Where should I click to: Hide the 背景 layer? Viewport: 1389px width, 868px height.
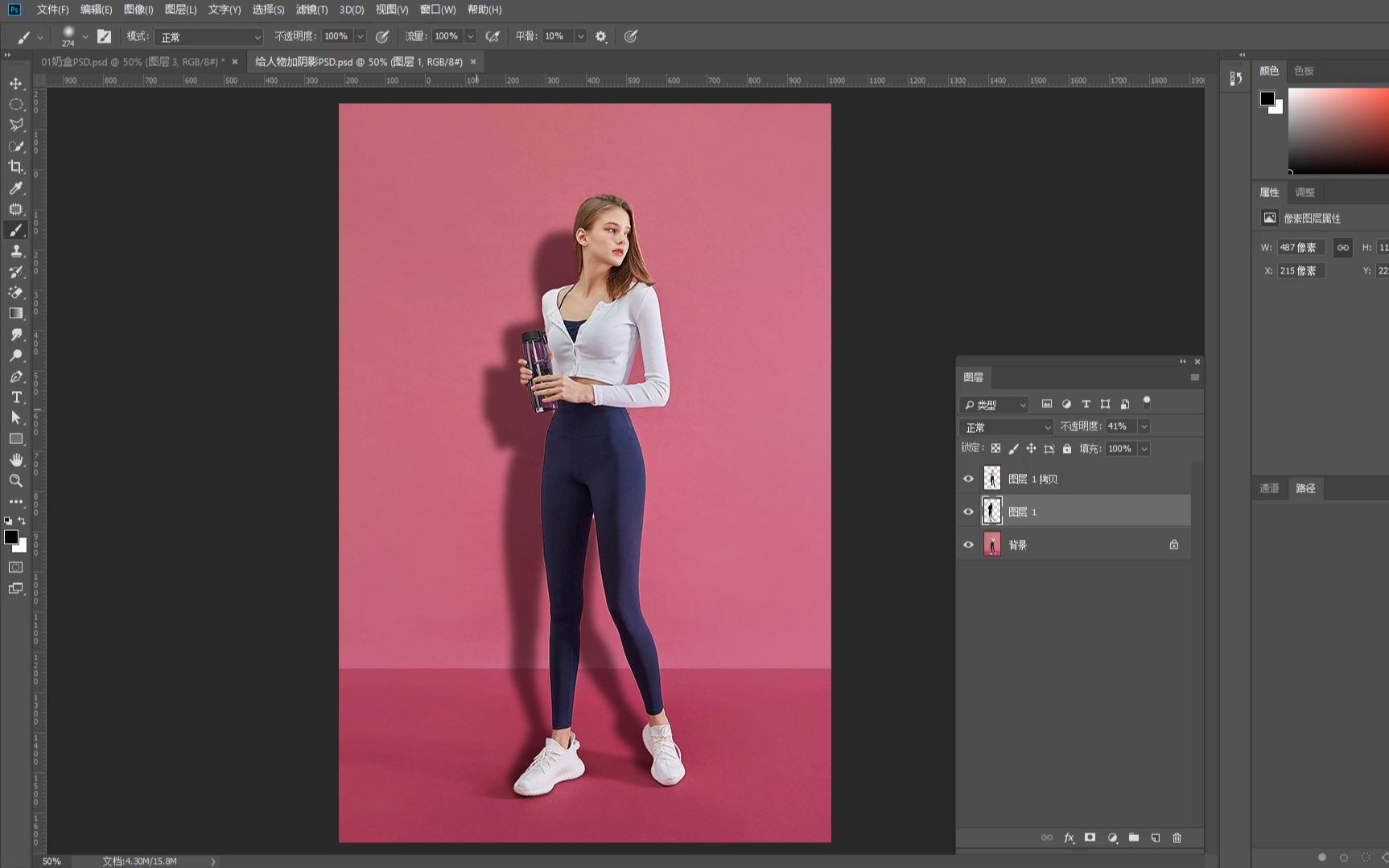point(968,545)
